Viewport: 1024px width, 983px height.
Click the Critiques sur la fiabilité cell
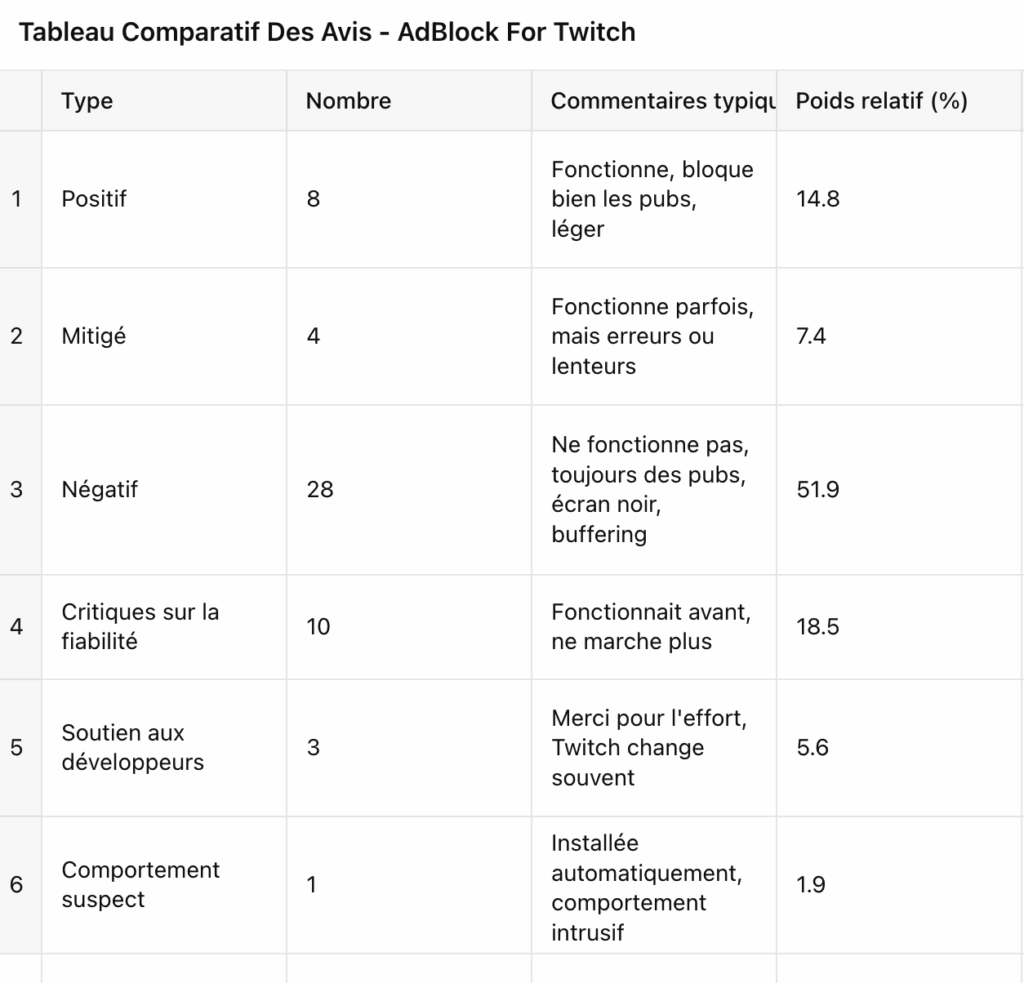(164, 627)
